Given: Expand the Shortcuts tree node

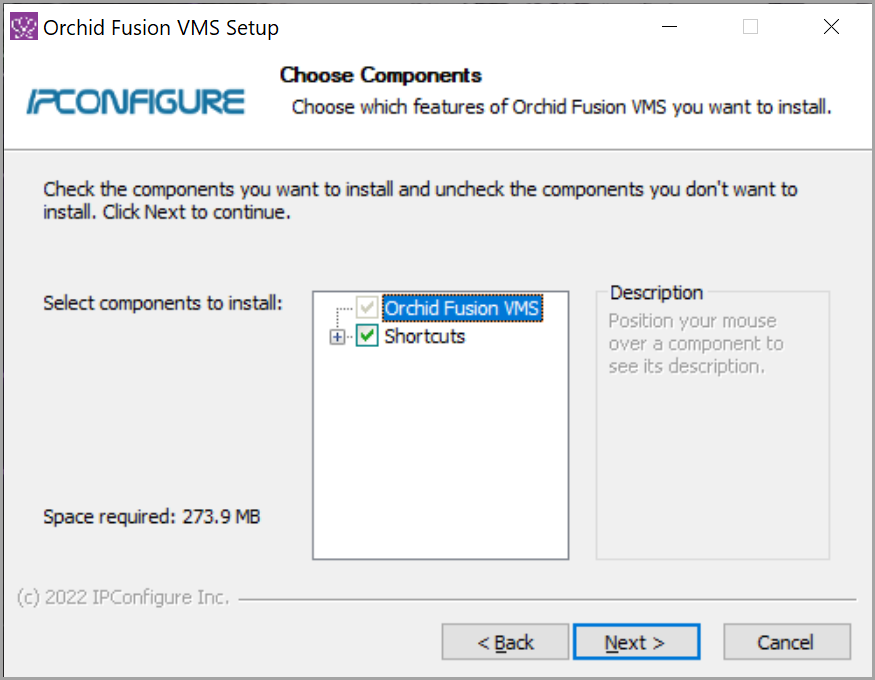Looking at the screenshot, I should pyautogui.click(x=337, y=338).
